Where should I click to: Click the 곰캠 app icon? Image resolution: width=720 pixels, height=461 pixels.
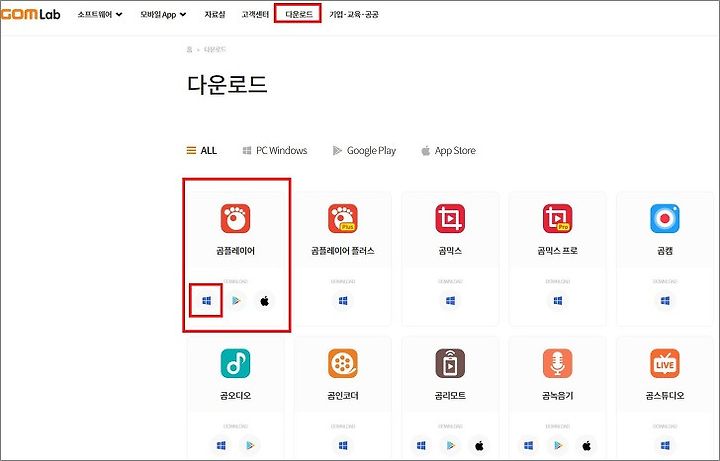coord(665,219)
